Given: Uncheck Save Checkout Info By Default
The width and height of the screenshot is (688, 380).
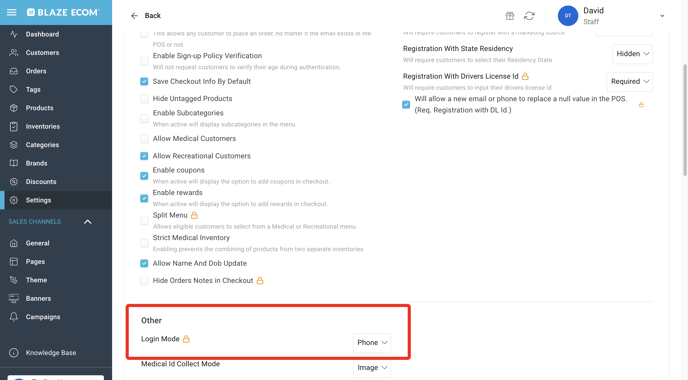Looking at the screenshot, I should click(x=144, y=81).
